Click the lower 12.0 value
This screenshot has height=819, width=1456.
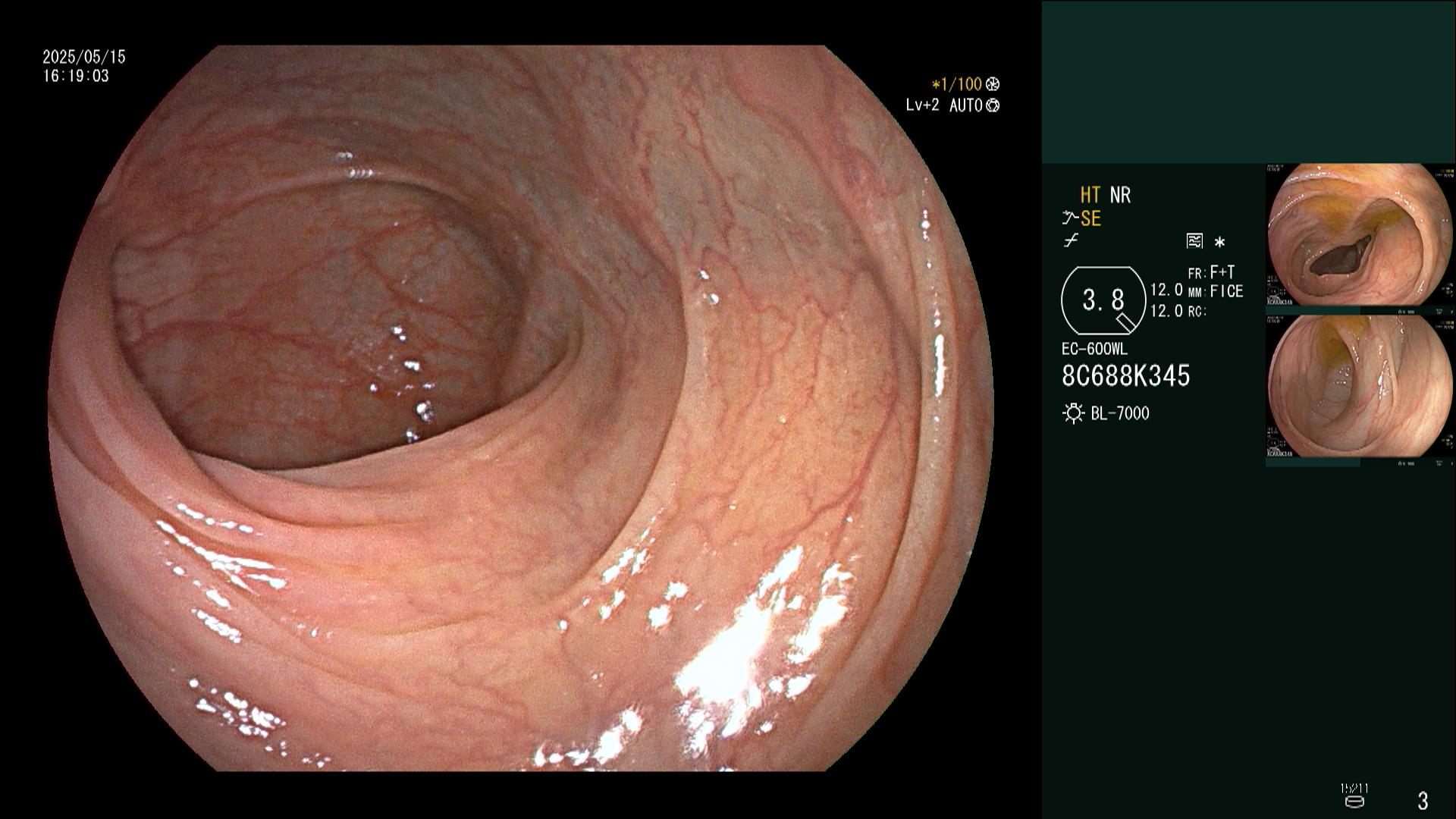(1167, 311)
